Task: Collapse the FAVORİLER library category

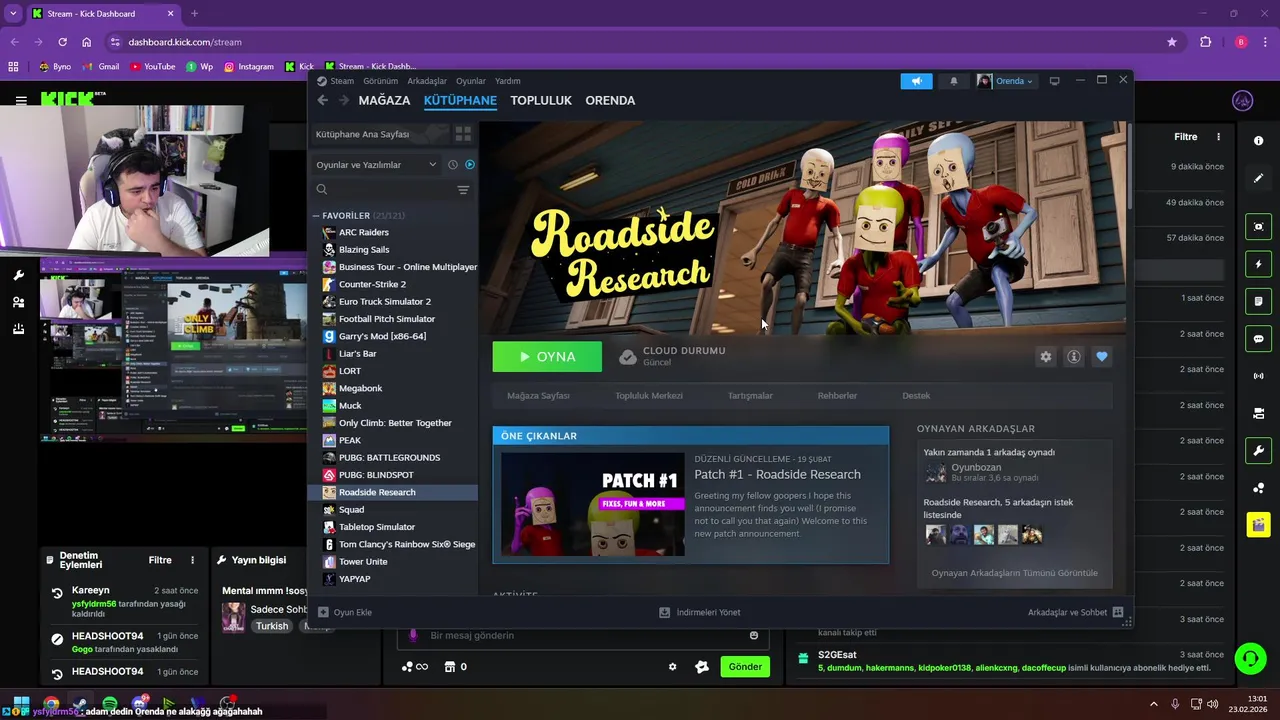Action: coord(316,216)
